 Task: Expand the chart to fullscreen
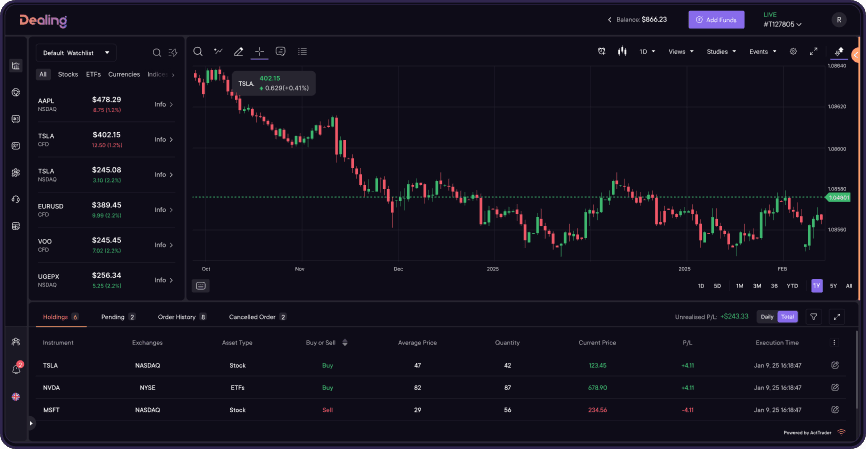point(813,51)
